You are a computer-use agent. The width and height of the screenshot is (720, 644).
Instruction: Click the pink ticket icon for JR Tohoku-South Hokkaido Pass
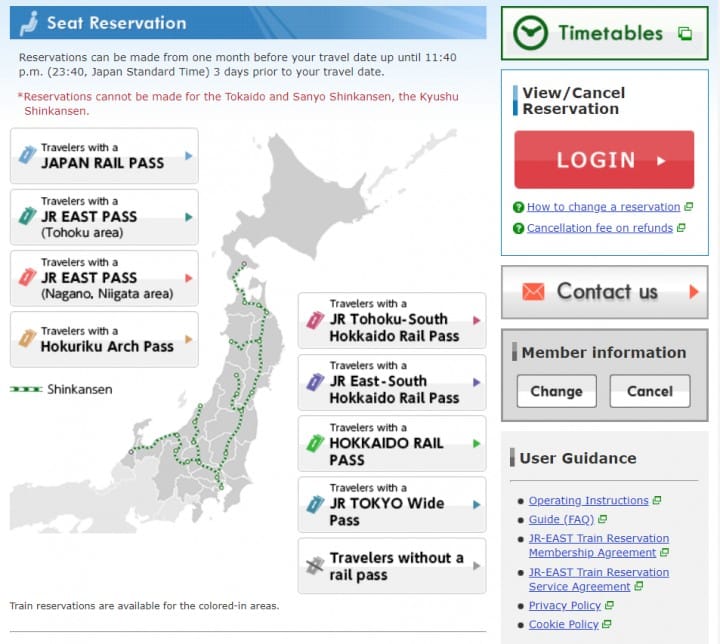[x=315, y=320]
